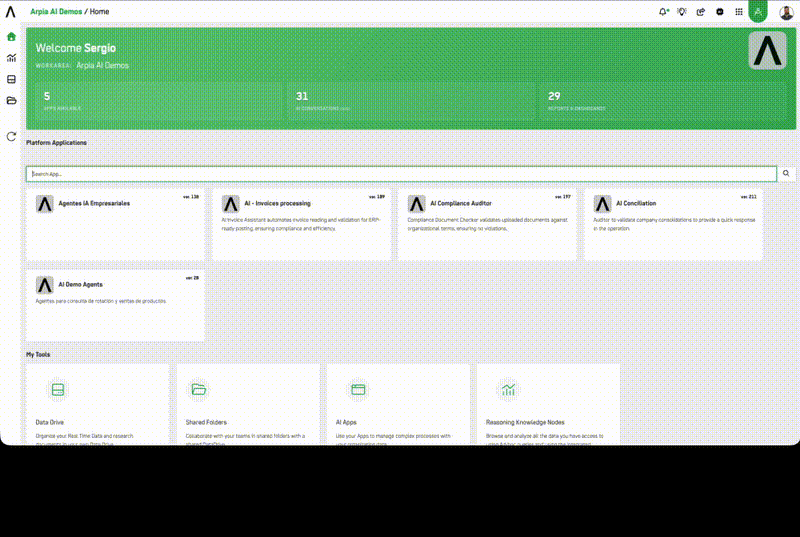Open the user profile avatar
This screenshot has width=800, height=537.
coord(786,12)
